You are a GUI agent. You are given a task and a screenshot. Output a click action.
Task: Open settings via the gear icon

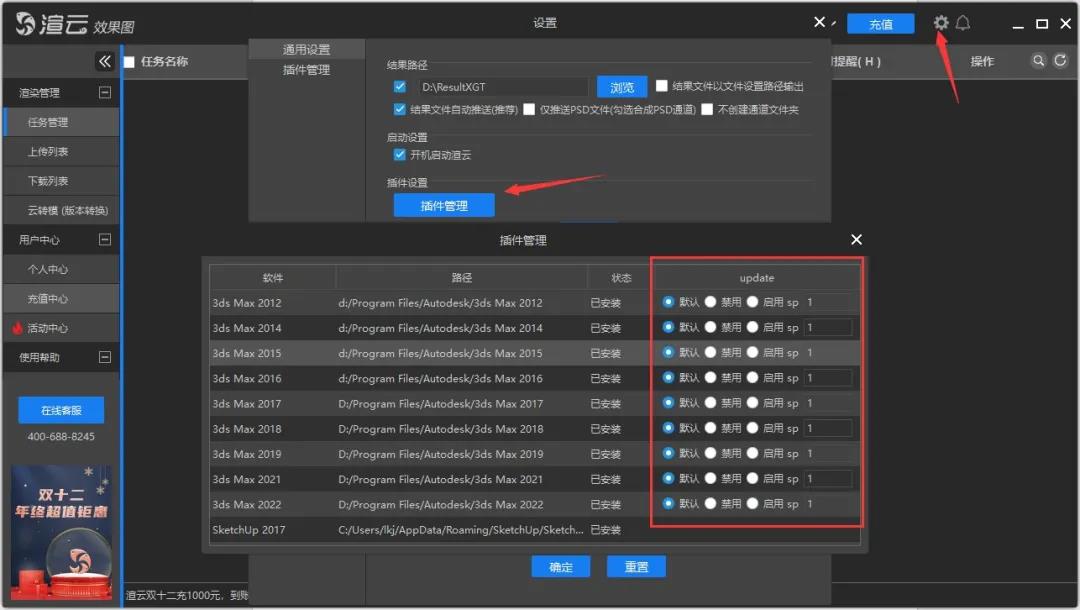pyautogui.click(x=940, y=23)
